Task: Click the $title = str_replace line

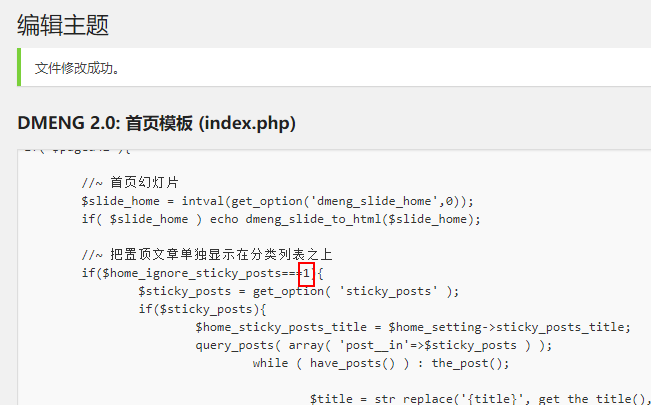Action: click(480, 399)
